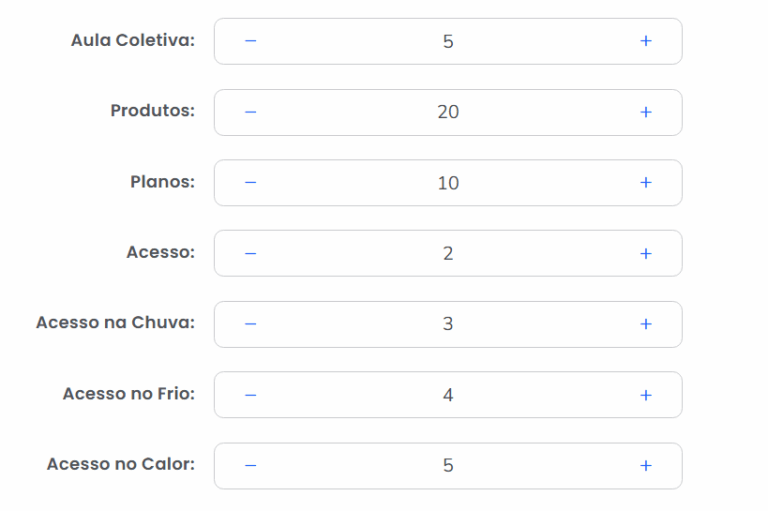The image size is (768, 511).
Task: Decrement the Planos counter
Action: coord(251,183)
